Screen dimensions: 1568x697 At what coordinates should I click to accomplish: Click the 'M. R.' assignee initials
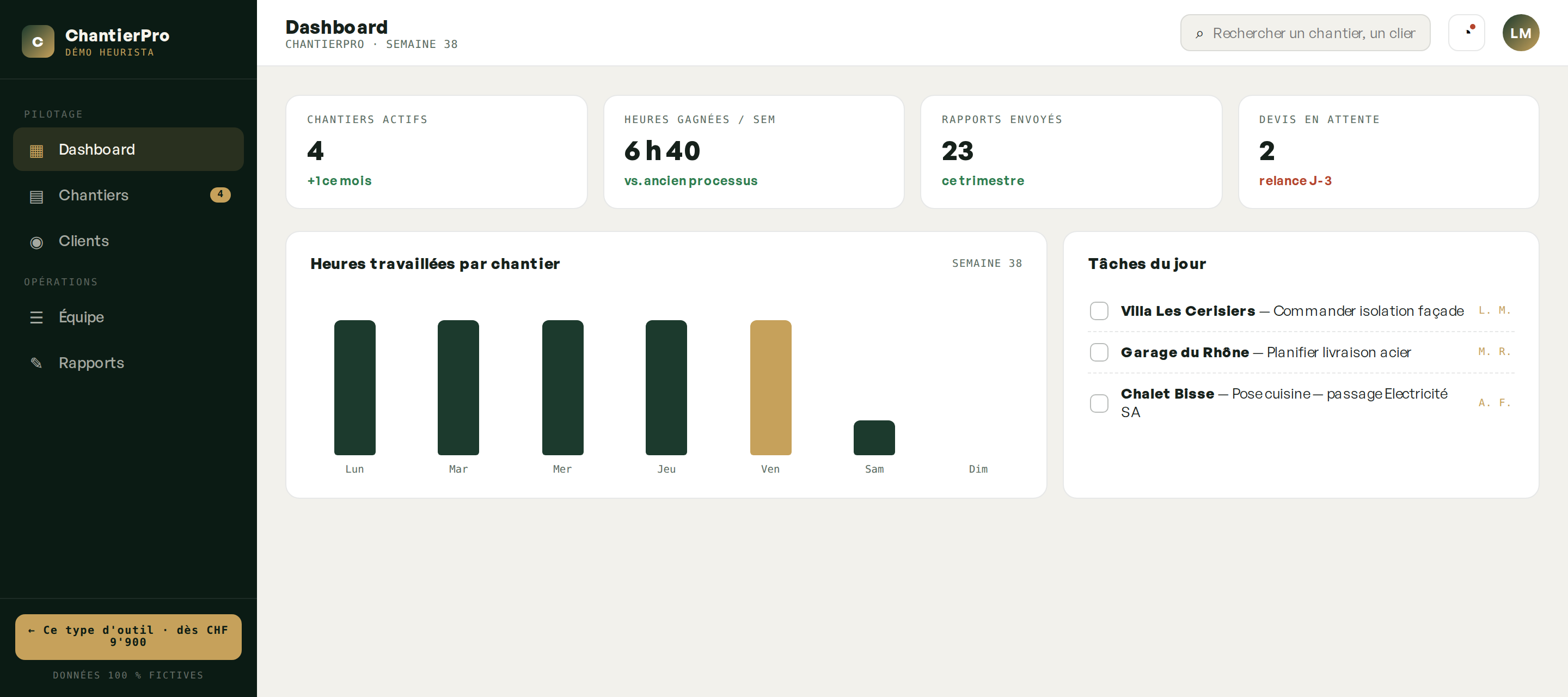pos(1495,352)
